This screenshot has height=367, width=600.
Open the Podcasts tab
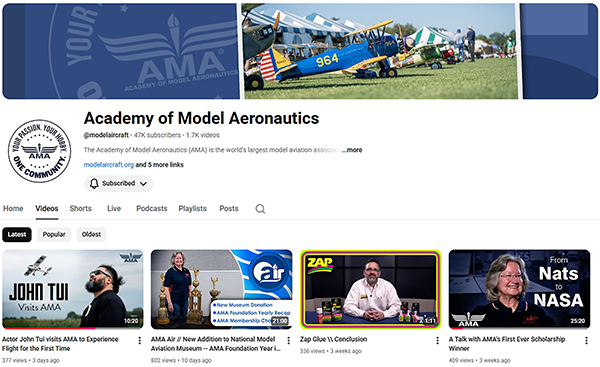click(152, 209)
